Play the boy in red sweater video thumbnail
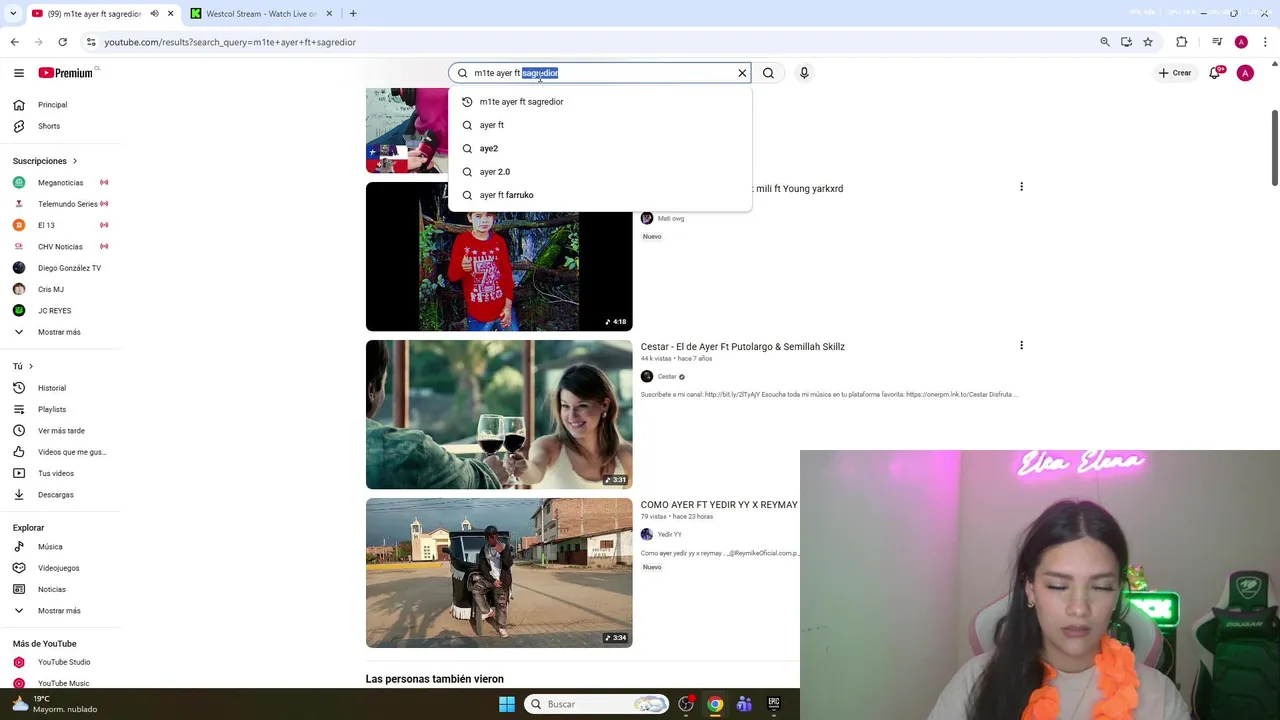The image size is (1280, 720). point(499,256)
